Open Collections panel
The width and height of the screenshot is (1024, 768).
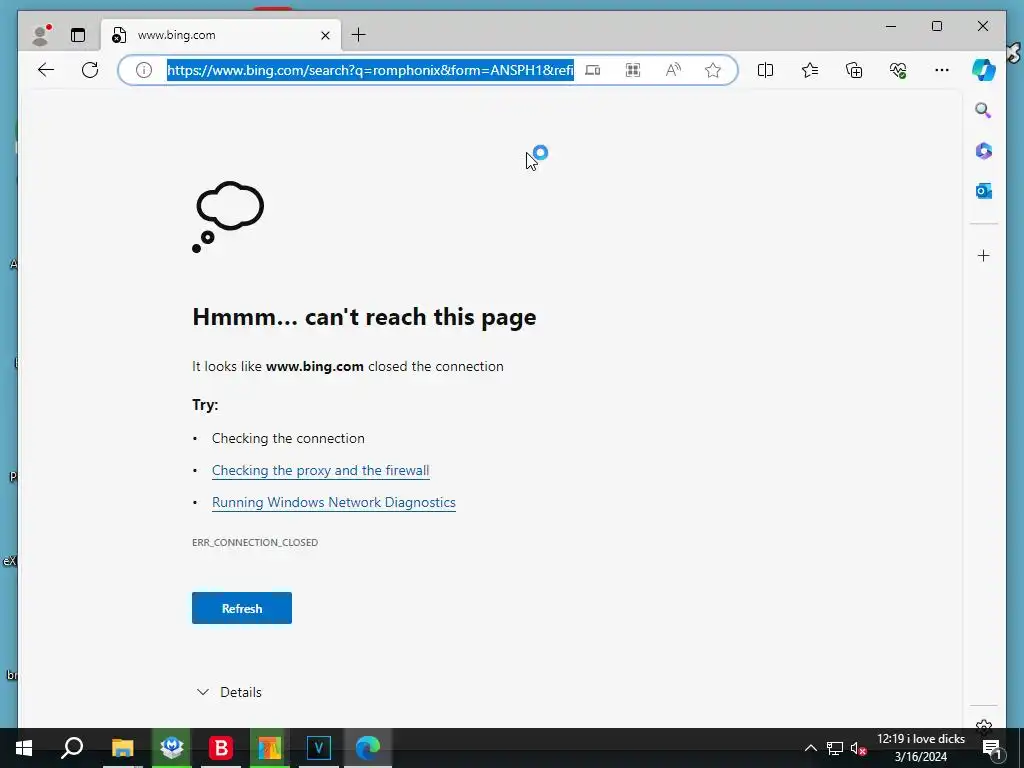tap(854, 70)
